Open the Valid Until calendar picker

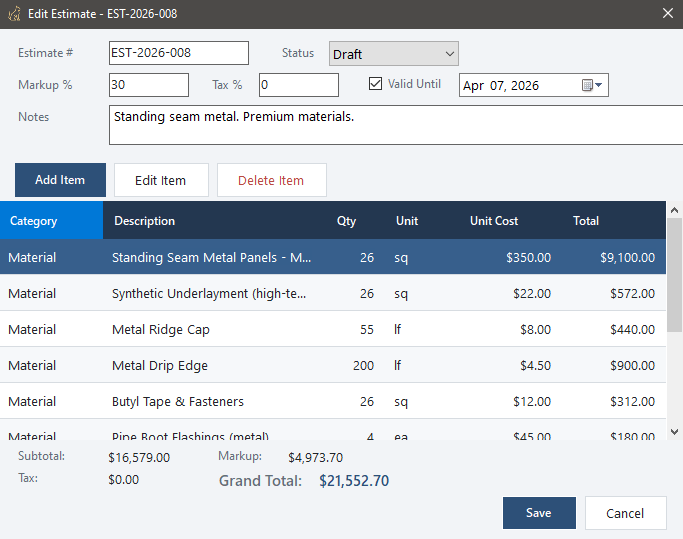click(592, 85)
